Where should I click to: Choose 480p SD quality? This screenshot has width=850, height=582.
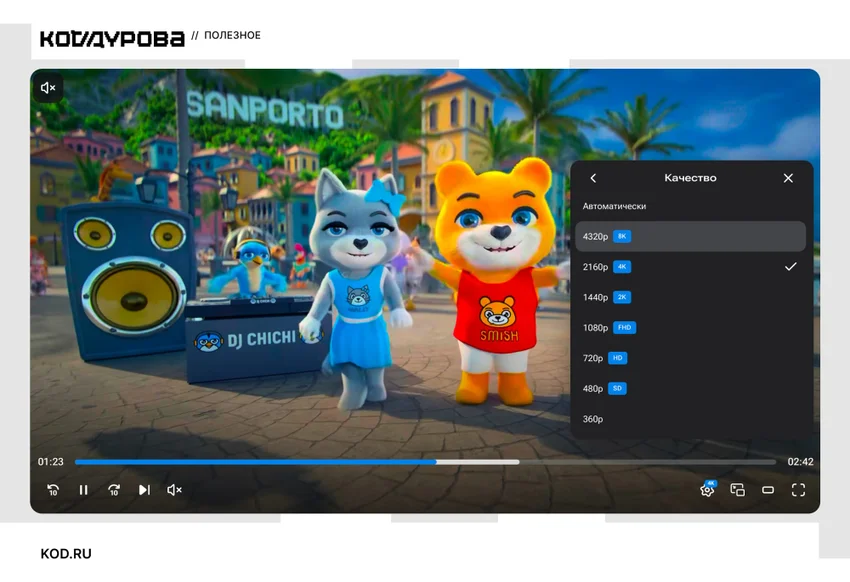pos(690,388)
